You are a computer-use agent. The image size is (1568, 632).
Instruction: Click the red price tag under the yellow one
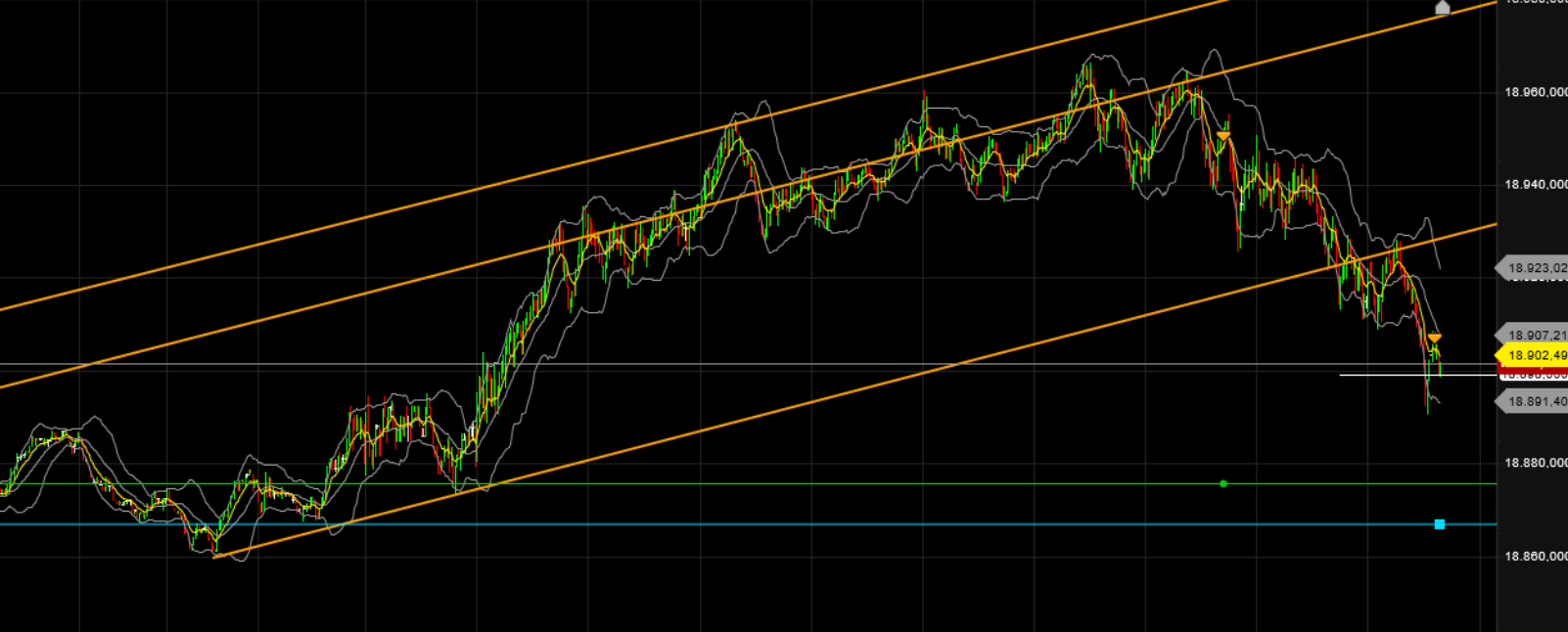[x=1534, y=373]
